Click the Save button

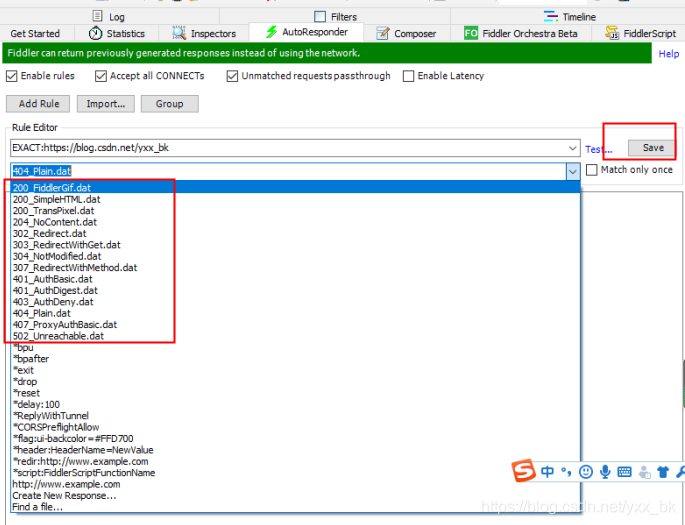(x=653, y=148)
